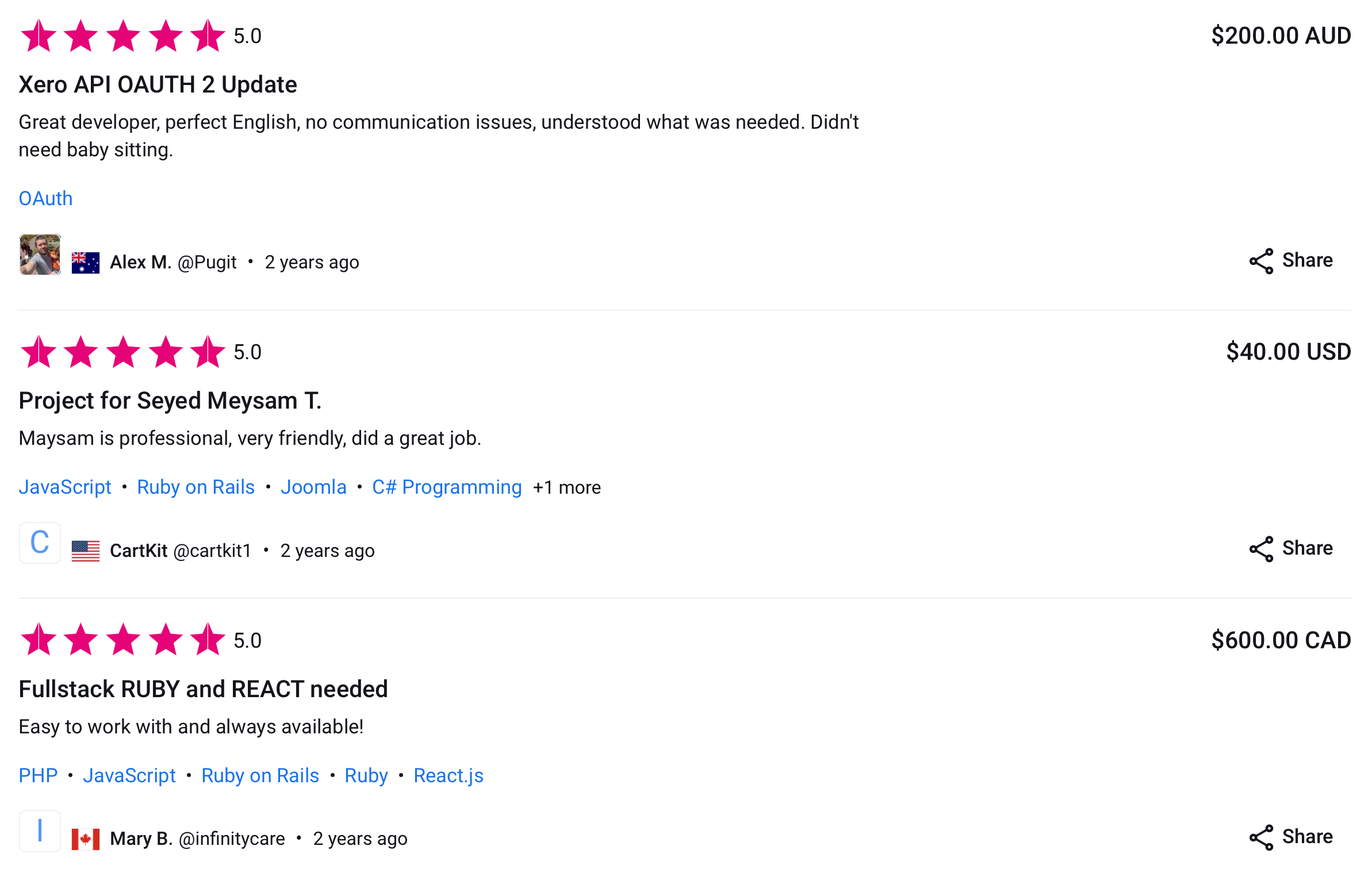Click the "I" avatar for infinitycare
Image resolution: width=1372 pixels, height=869 pixels.
click(40, 831)
